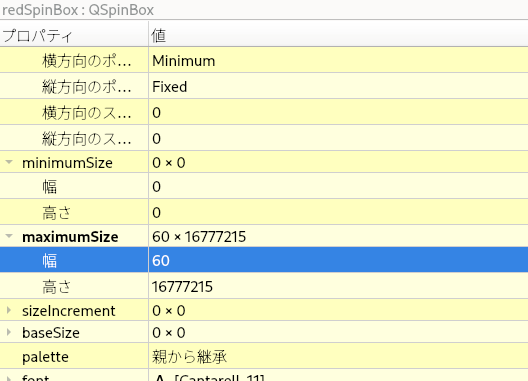Click the maximumSize width value 60

[x=338, y=260]
